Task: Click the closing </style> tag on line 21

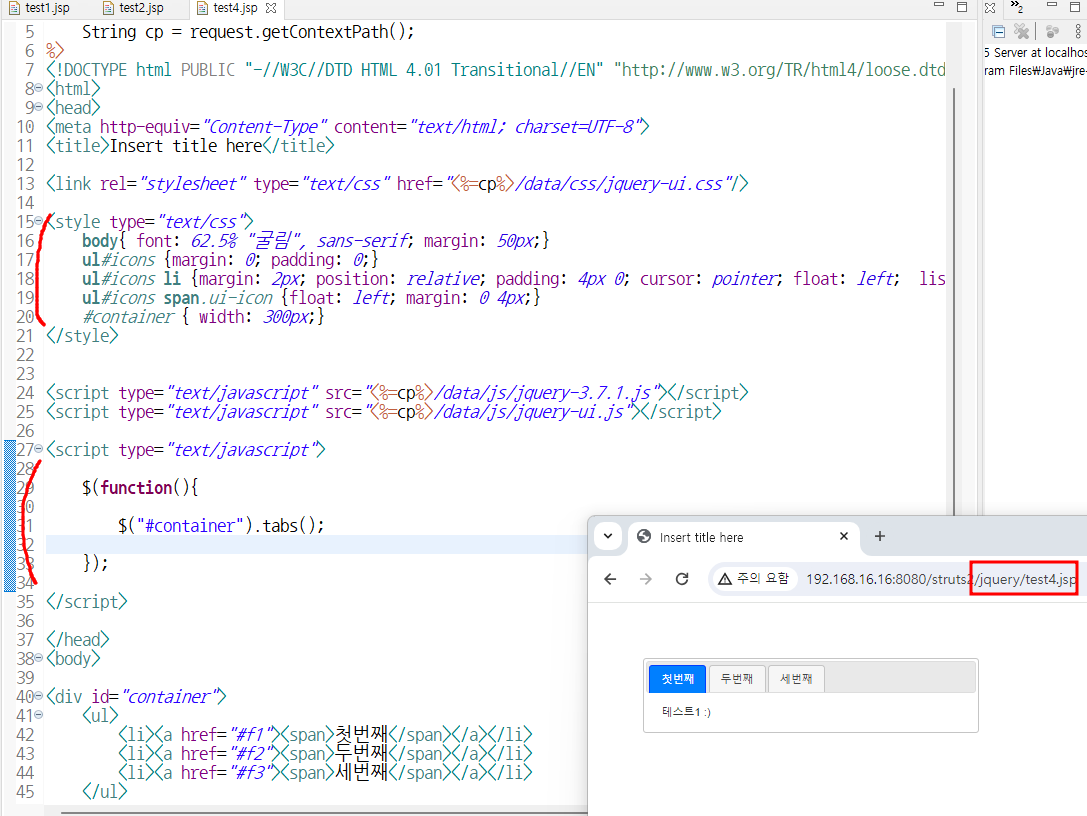Action: (82, 336)
